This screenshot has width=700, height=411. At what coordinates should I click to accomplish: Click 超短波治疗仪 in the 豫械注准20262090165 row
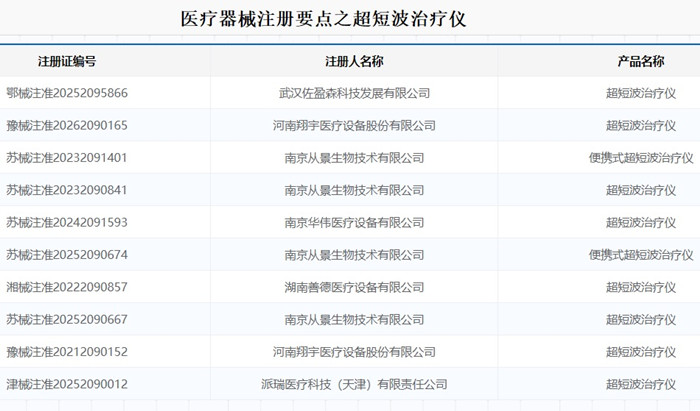click(x=641, y=125)
